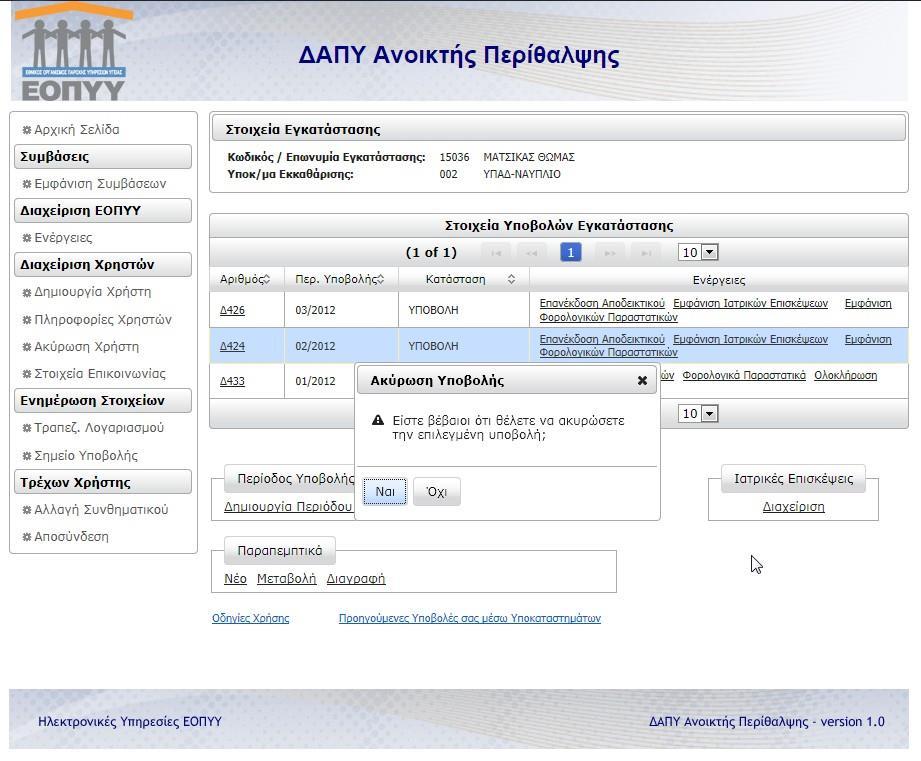The width and height of the screenshot is (921, 761).
Task: Click Φορολογικά Παραστατικά link for row Δ433
Action: tap(744, 375)
